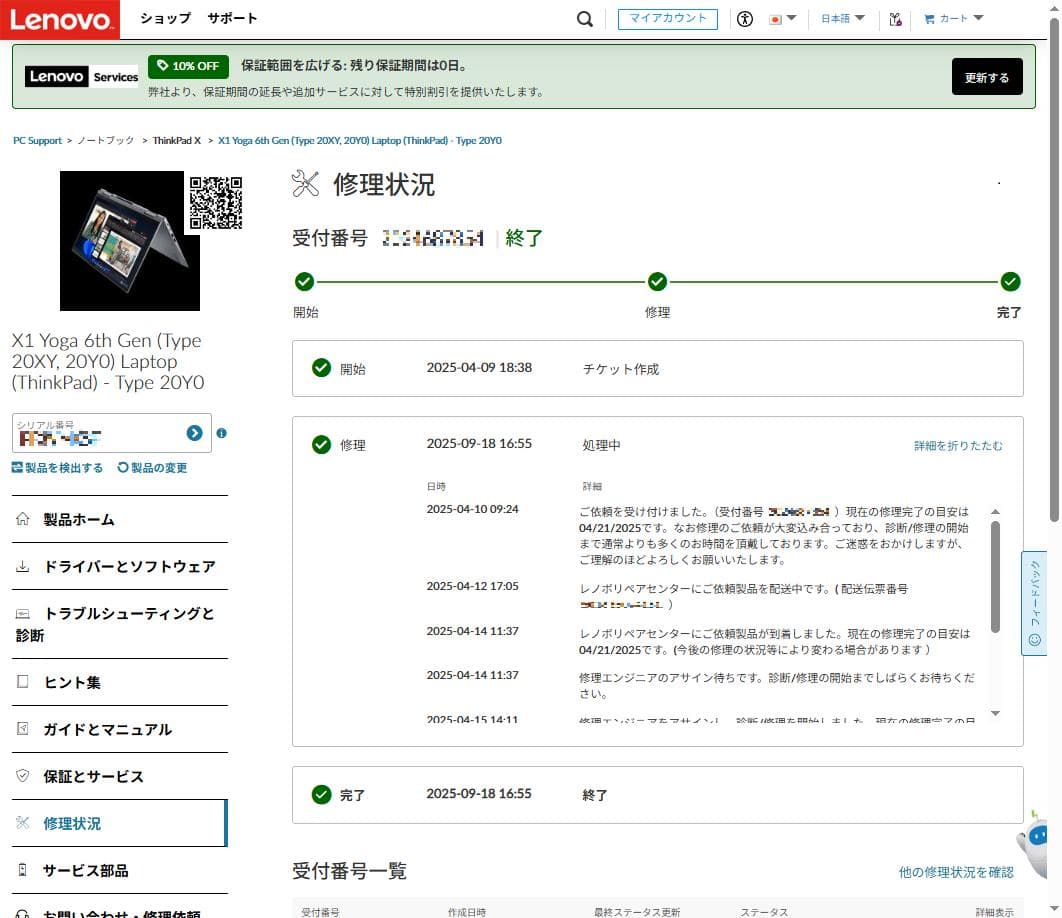Click the 更新する warranty renewal button
1062x918 pixels.
tap(986, 76)
